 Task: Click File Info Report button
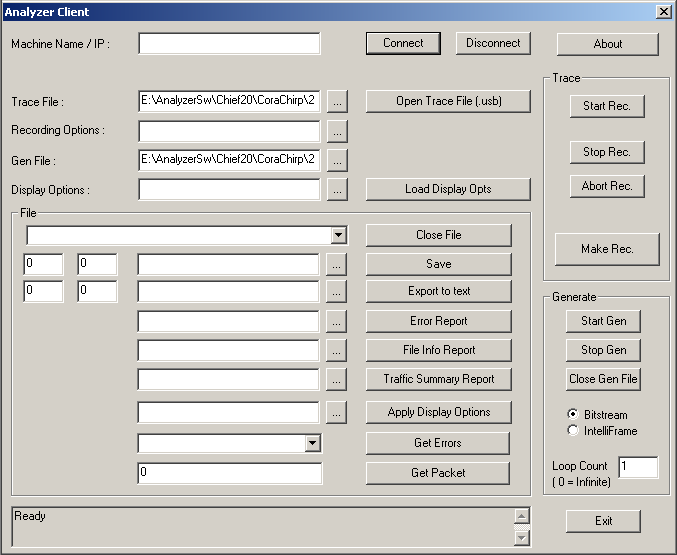439,350
